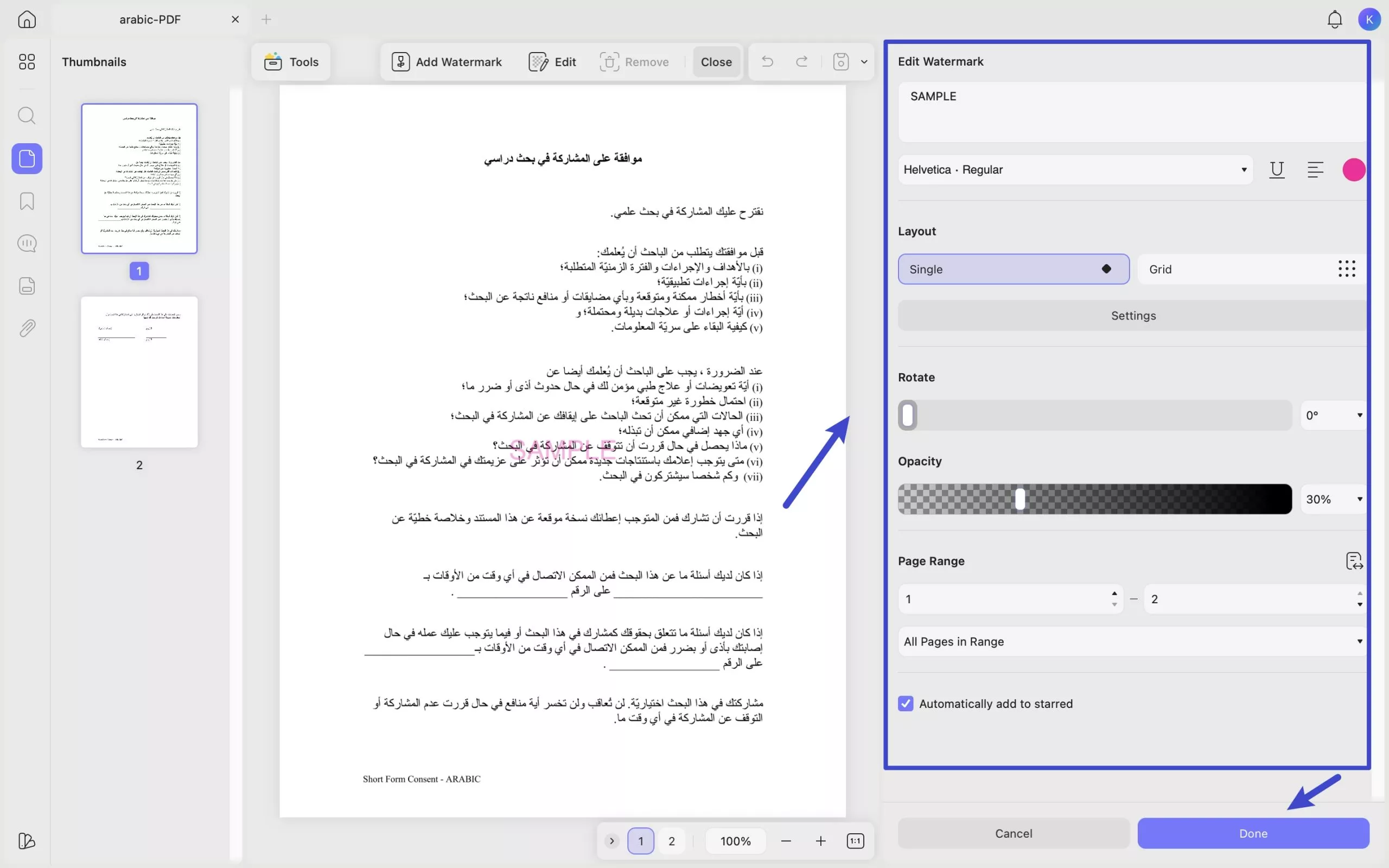Open a new tab with the plus button
The width and height of the screenshot is (1389, 868).
266,19
